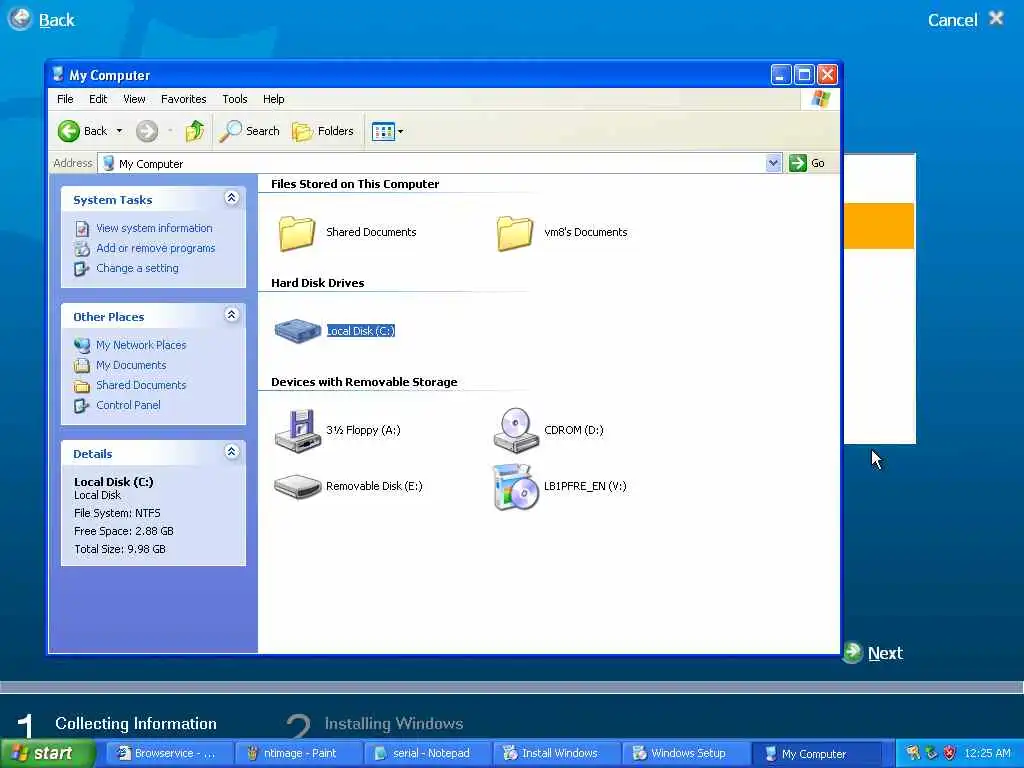Open the Forward button history dropdown arrow

pos(170,131)
